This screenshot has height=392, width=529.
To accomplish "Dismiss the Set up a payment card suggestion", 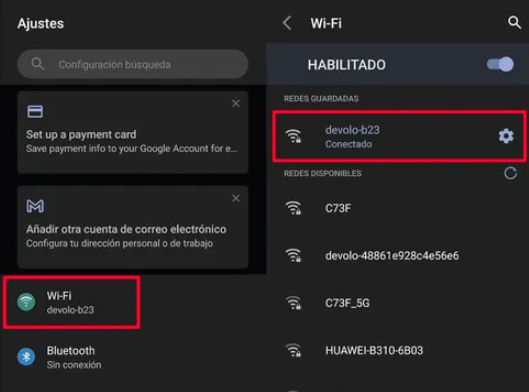I will 236,103.
